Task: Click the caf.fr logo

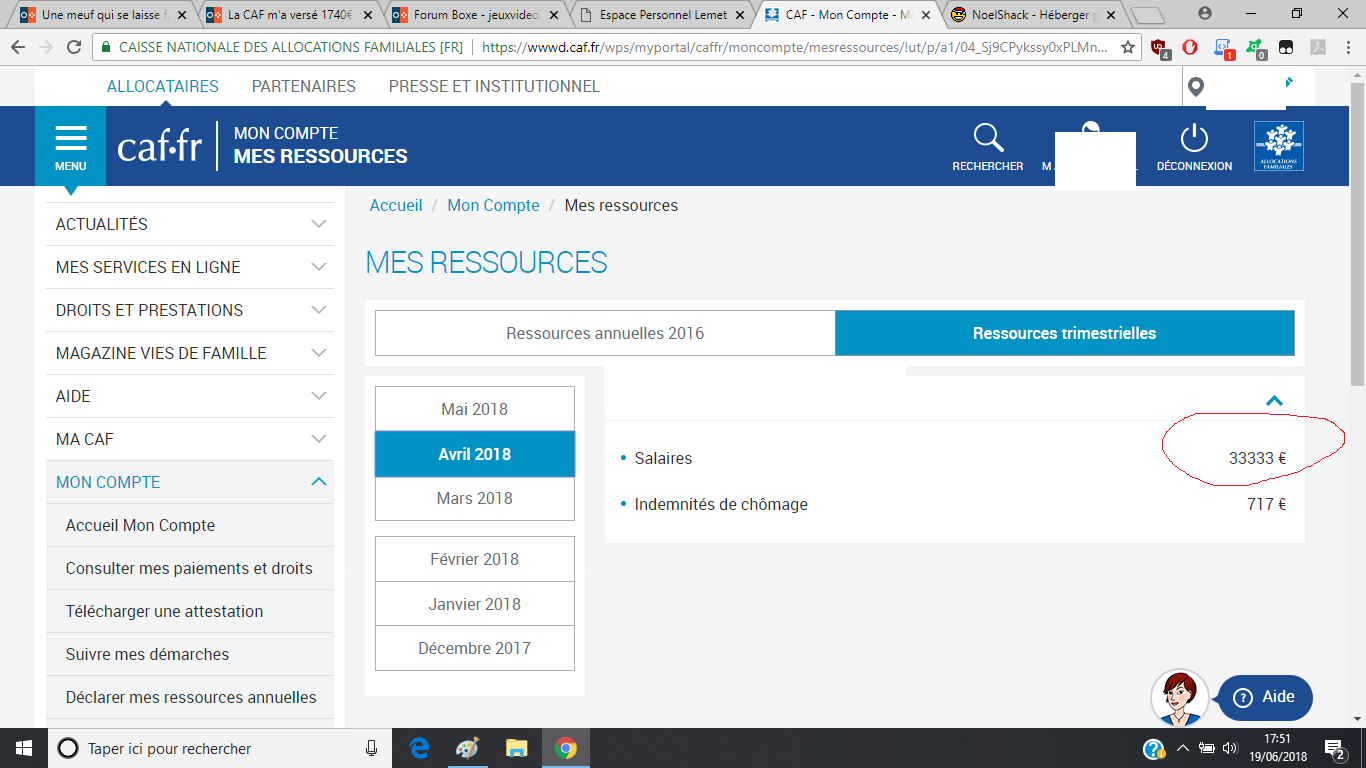Action: point(159,146)
